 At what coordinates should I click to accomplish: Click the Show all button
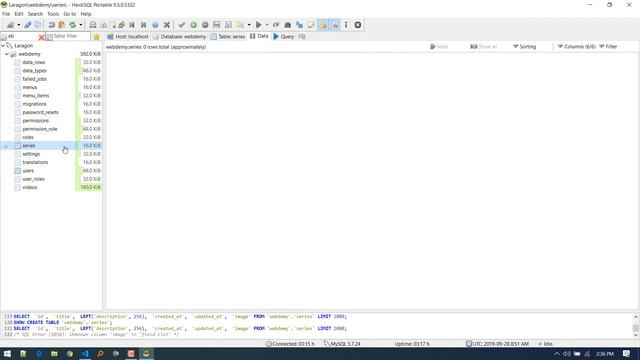(x=484, y=47)
